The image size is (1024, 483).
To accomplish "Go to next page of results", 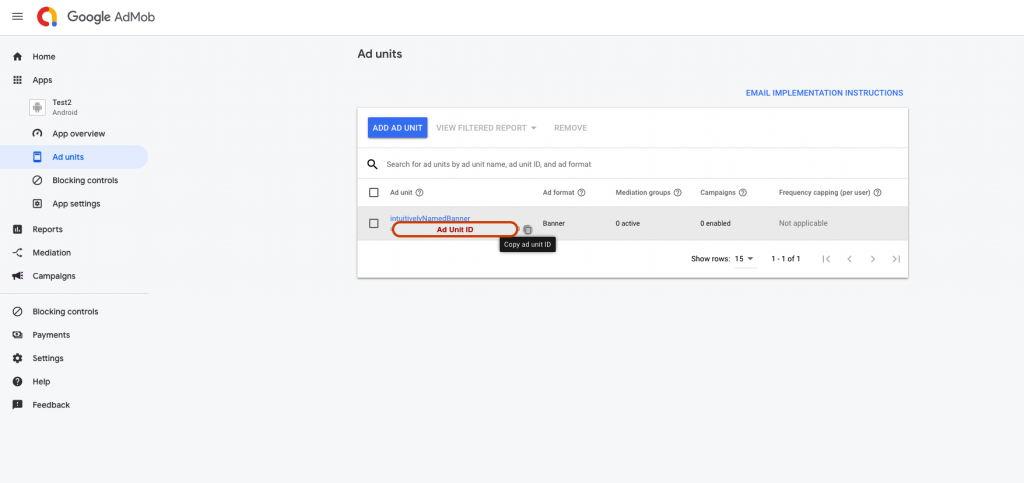I will tap(872, 259).
